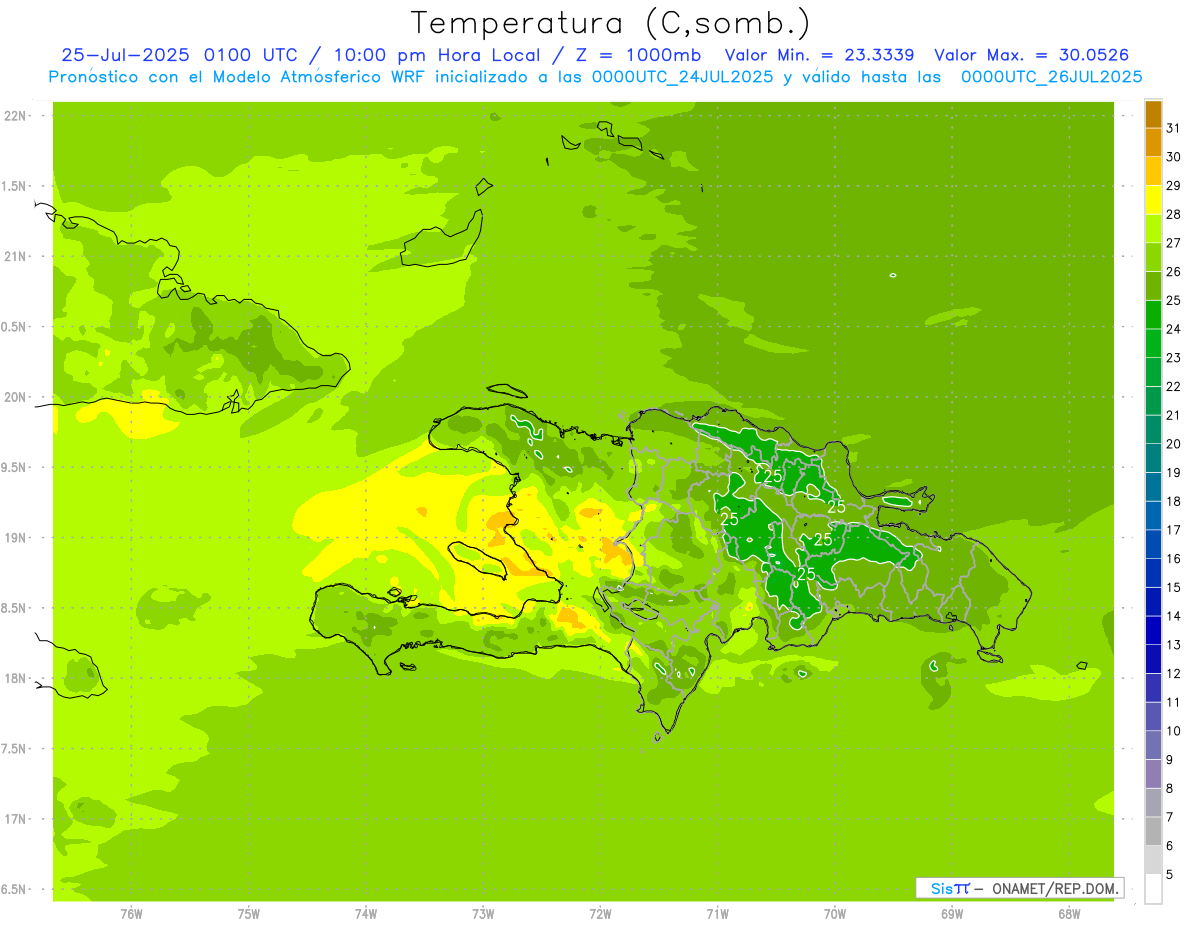1200x927 pixels.
Task: Click the gray legend swatch between 6 and 7
Action: [x=1153, y=831]
